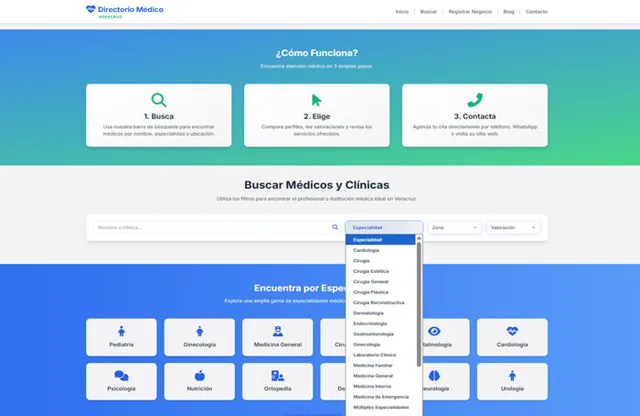This screenshot has height=416, width=640.
Task: Select Cirugía Estética in the list
Action: [380, 271]
